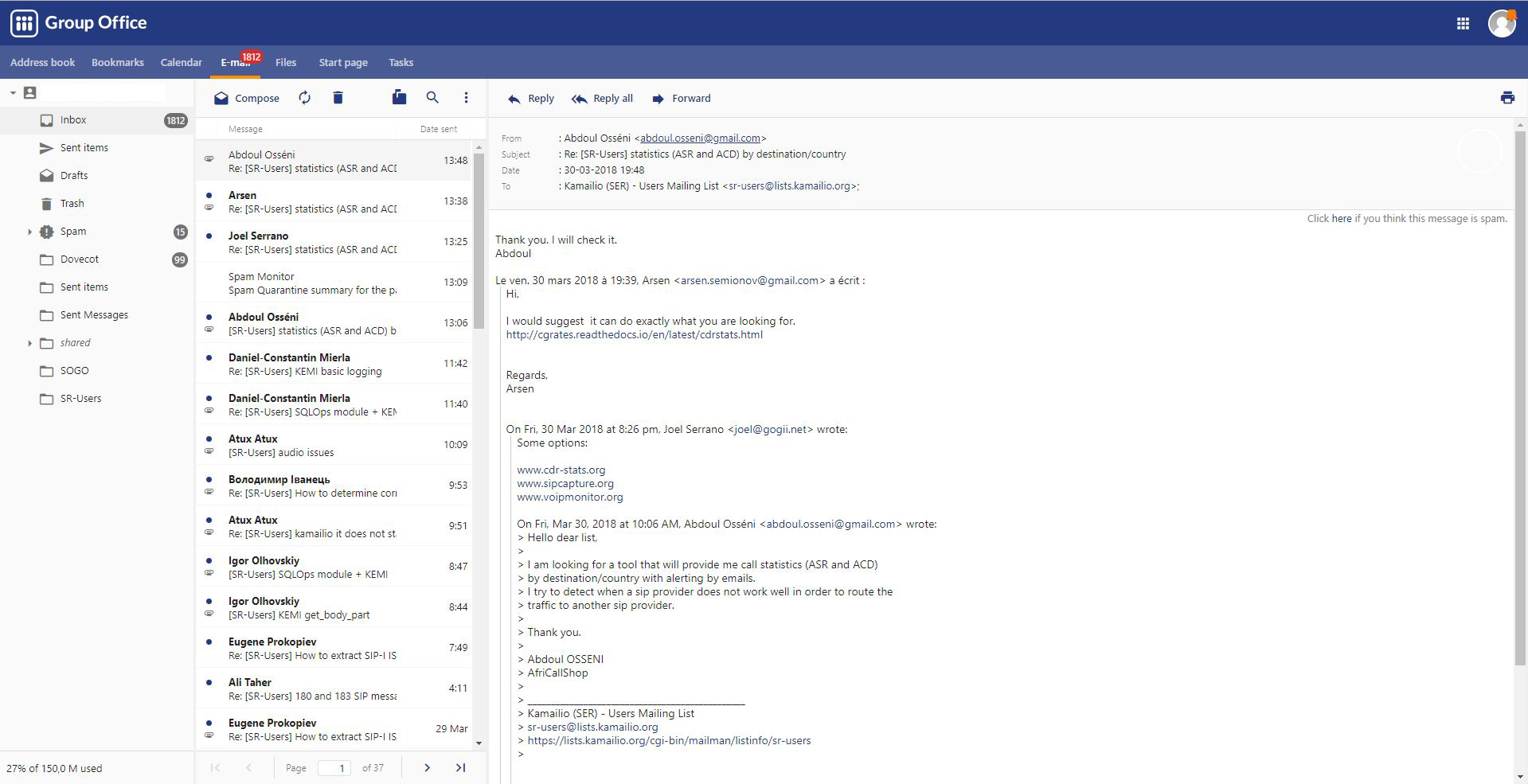Open www.voipmonitor.org link

click(570, 497)
